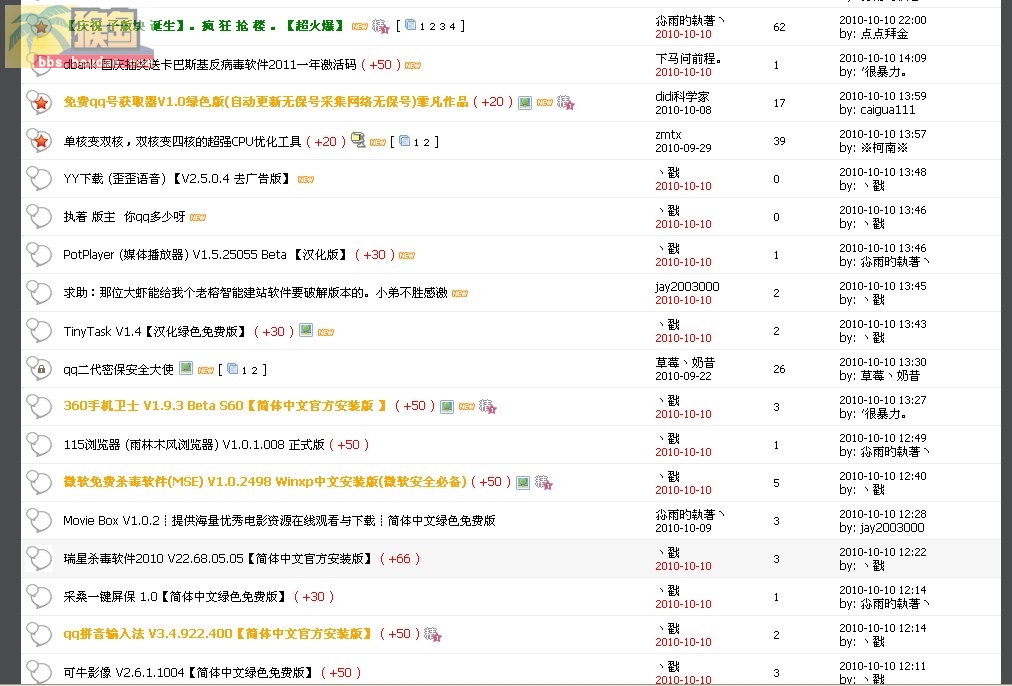1012x686 pixels.
Task: Open 瑞星杀毒软件2010 thread
Action: tap(218, 558)
